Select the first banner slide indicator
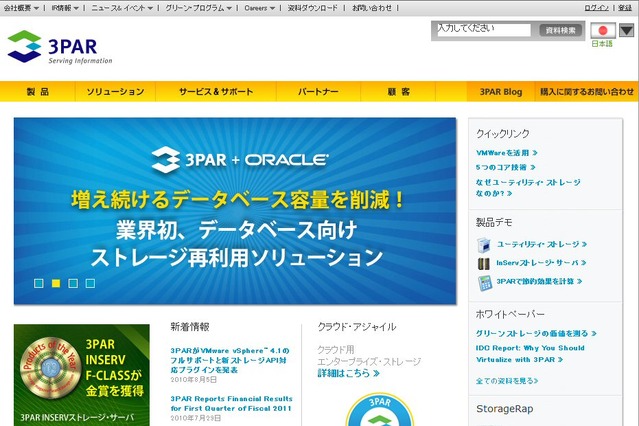639x426 pixels. [x=39, y=283]
